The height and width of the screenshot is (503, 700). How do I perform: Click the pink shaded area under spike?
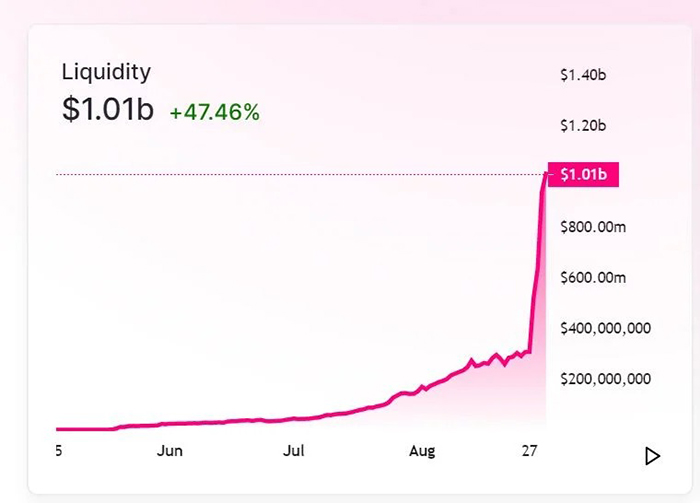tap(538, 380)
